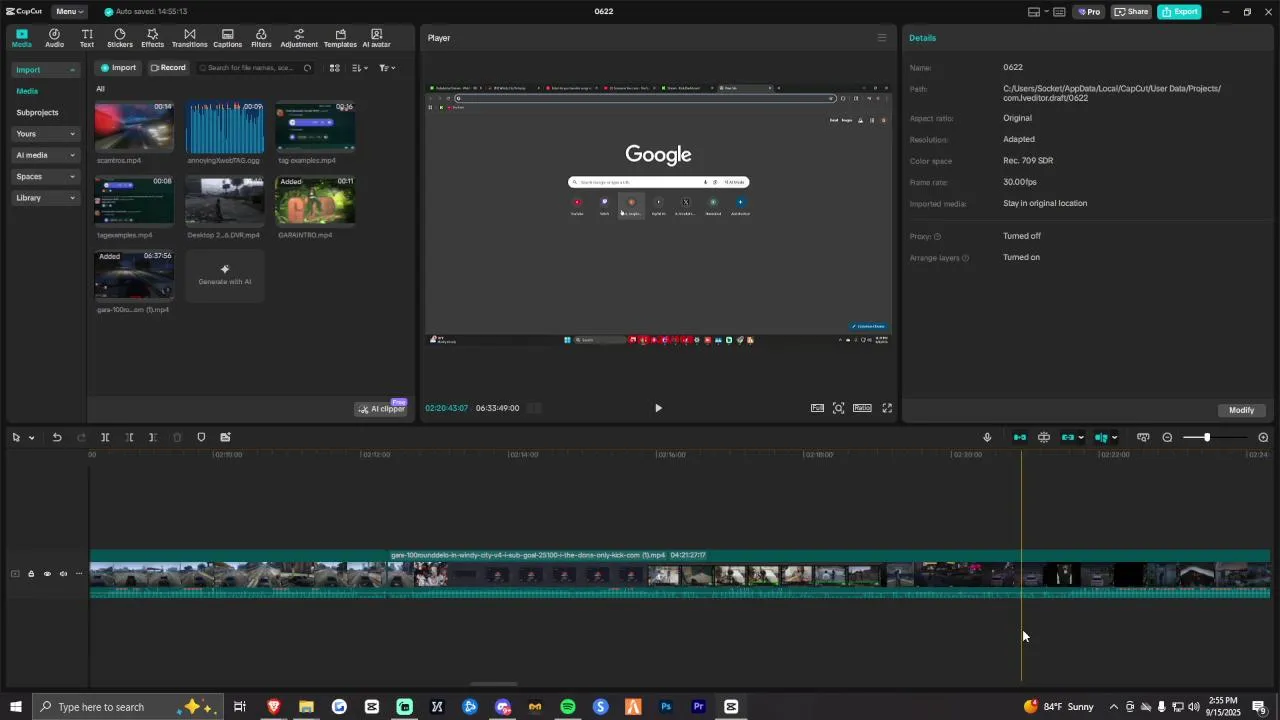Toggle clip linkage
This screenshot has width=1280, height=720.
click(x=1068, y=437)
